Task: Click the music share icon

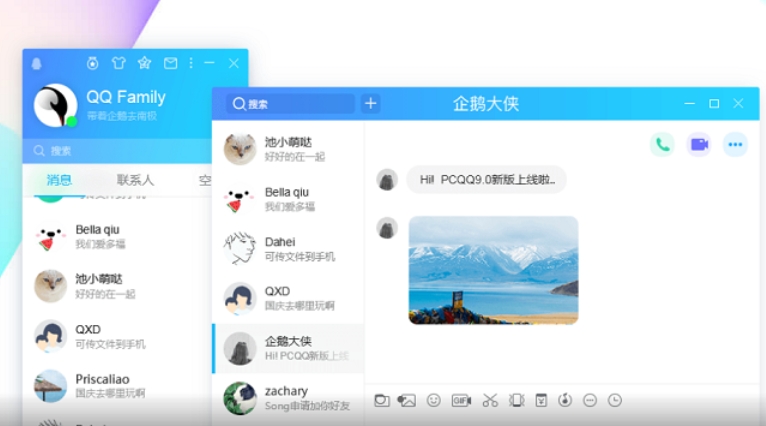Action: 565,401
